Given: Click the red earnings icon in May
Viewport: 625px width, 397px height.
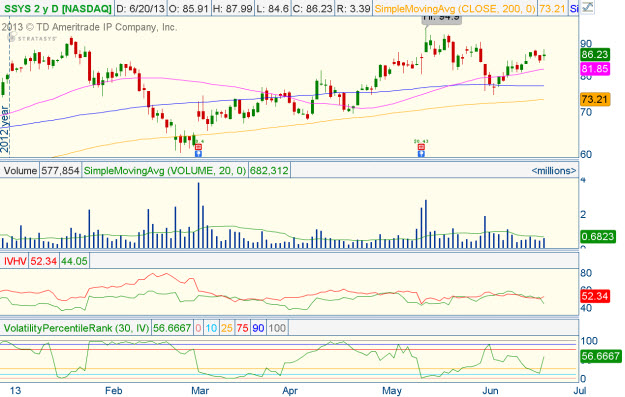Looking at the screenshot, I should click(x=421, y=147).
